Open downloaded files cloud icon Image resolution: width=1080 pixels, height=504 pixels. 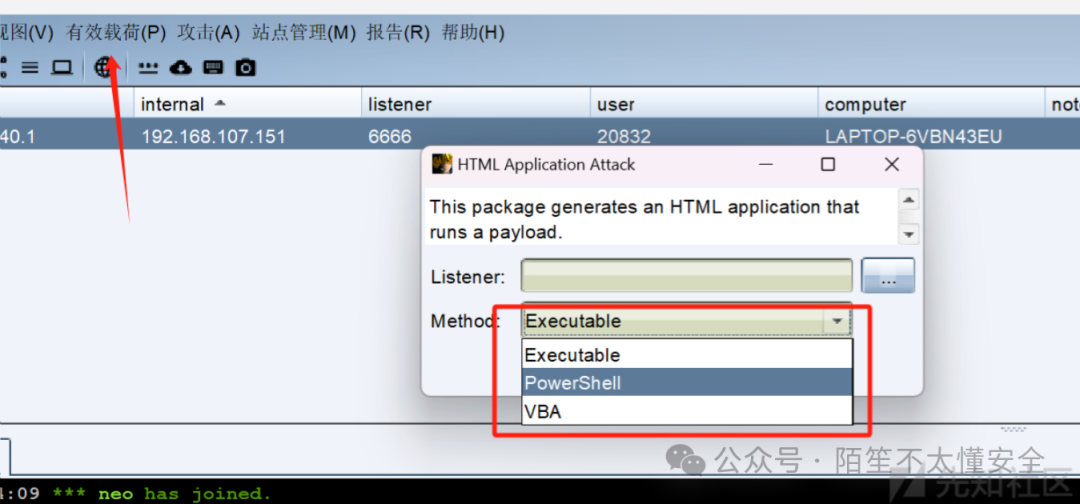180,67
